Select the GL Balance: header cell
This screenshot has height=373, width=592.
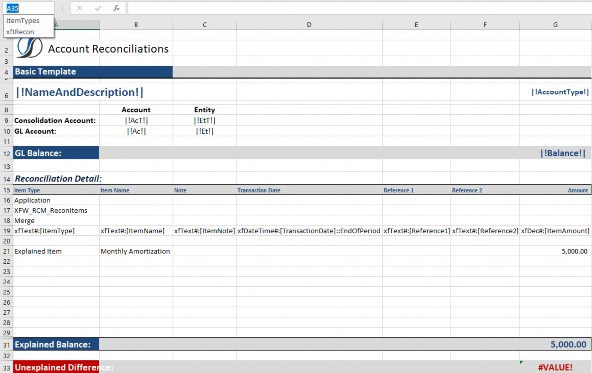coord(56,153)
